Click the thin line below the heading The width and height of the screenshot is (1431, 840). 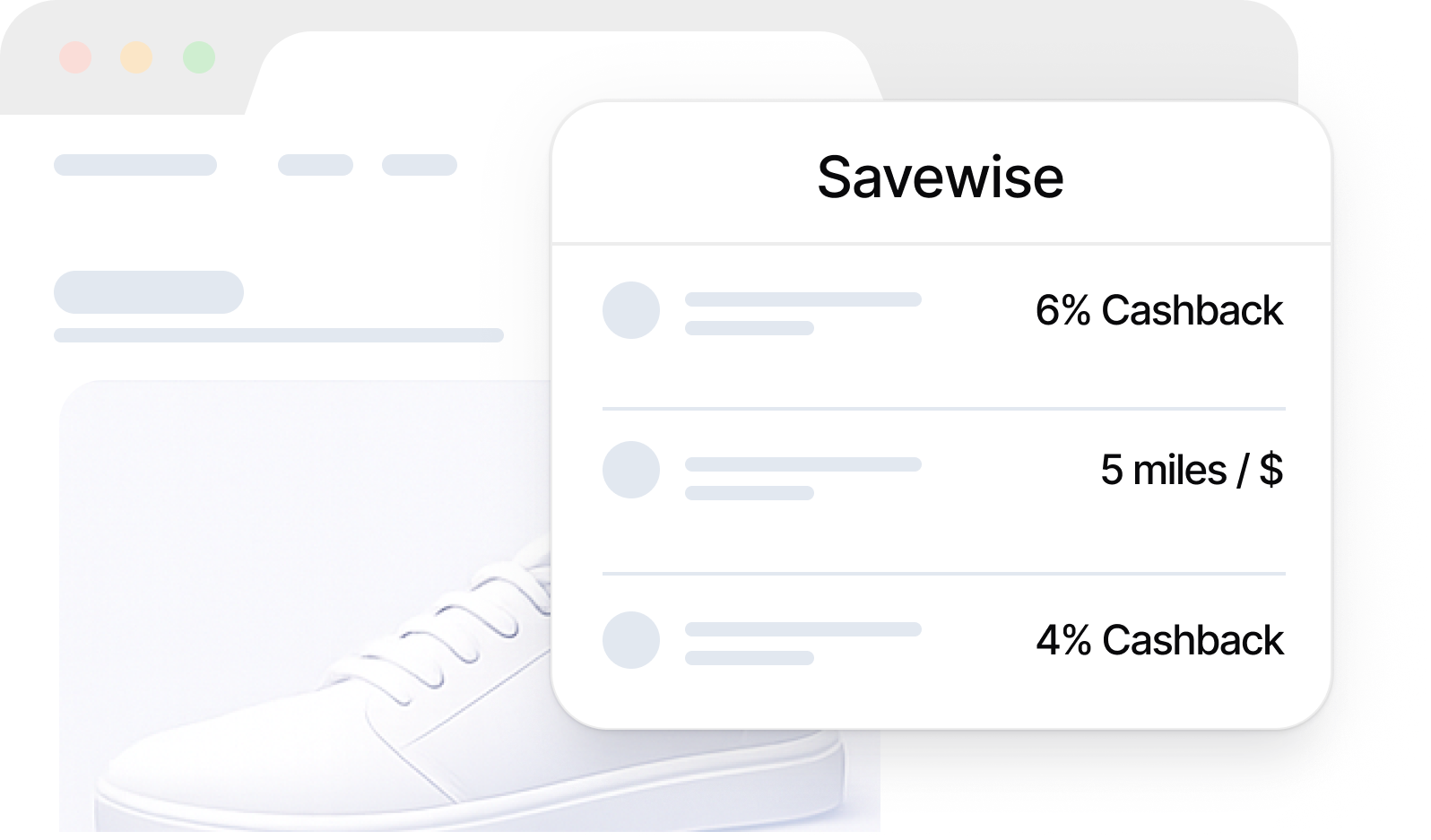[279, 335]
